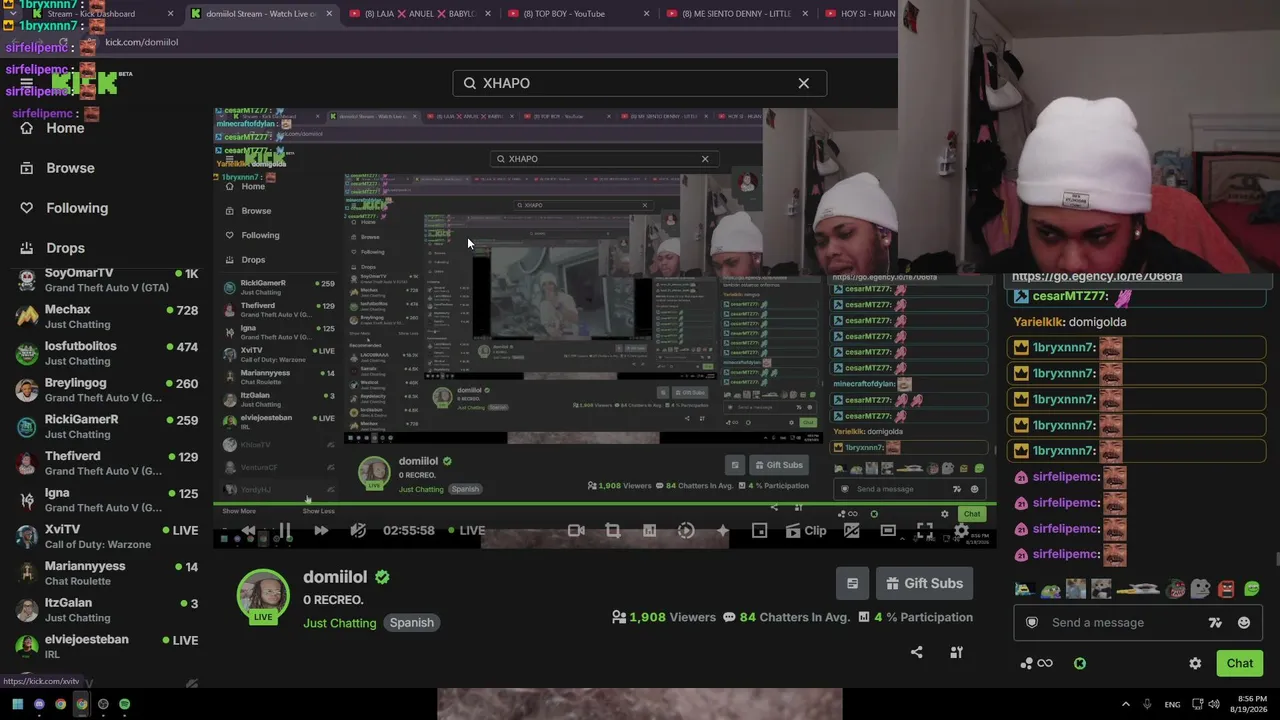Click the green Kick K icon below chat

tap(1080, 663)
